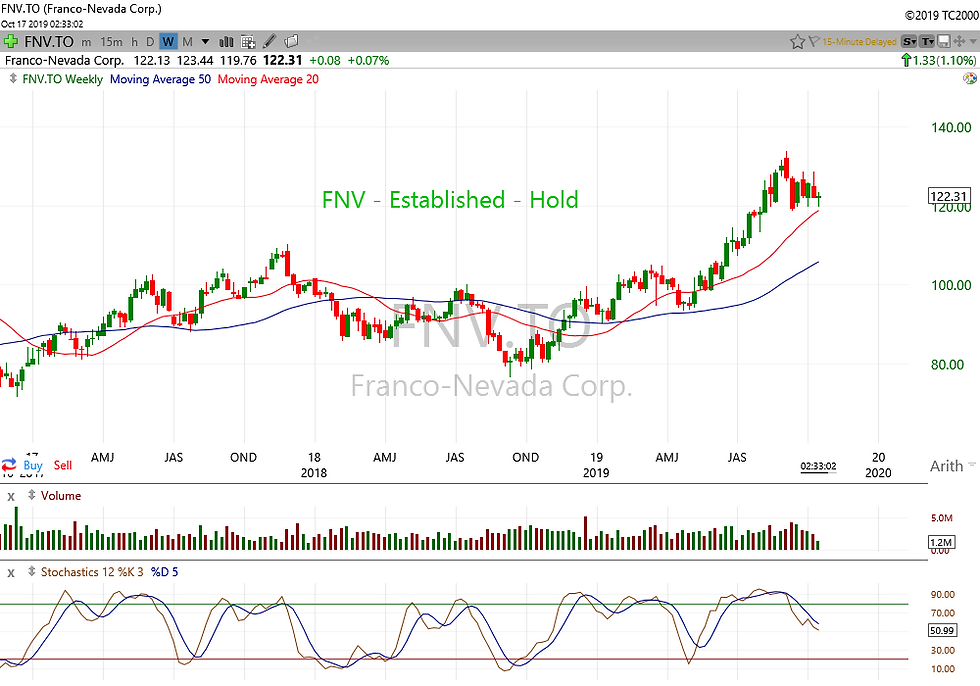Click the Moving Average 20 label

coord(268,79)
